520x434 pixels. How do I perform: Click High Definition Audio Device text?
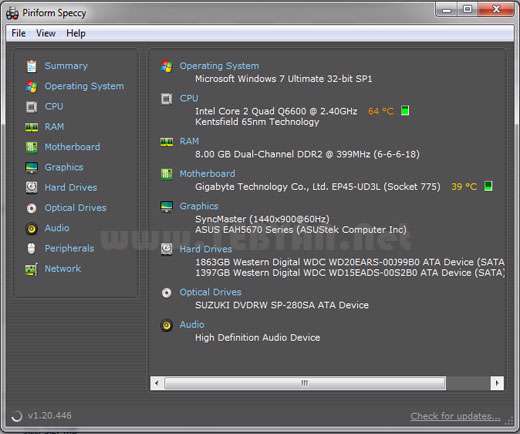pyautogui.click(x=257, y=338)
